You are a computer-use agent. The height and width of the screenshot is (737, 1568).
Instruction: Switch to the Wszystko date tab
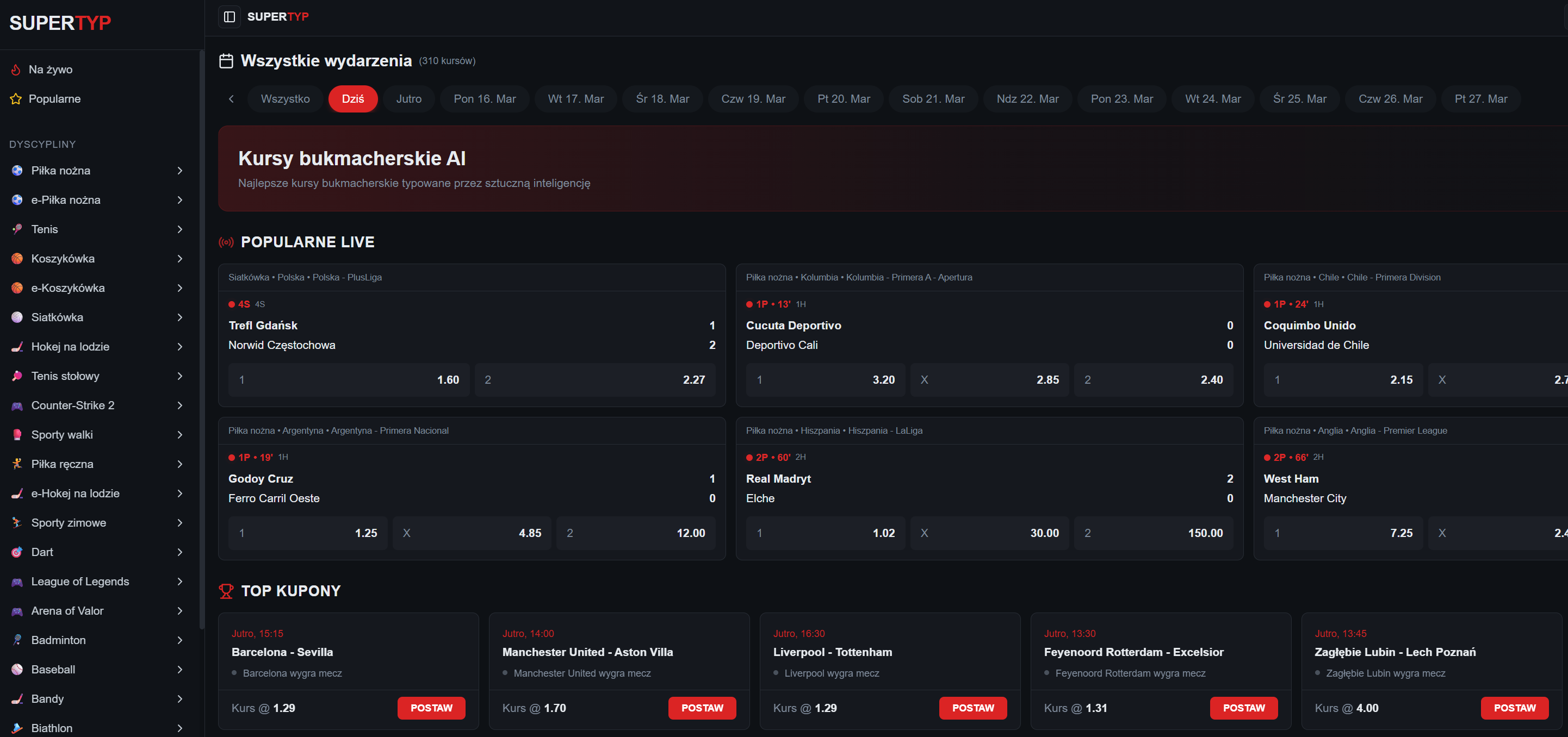pos(285,99)
